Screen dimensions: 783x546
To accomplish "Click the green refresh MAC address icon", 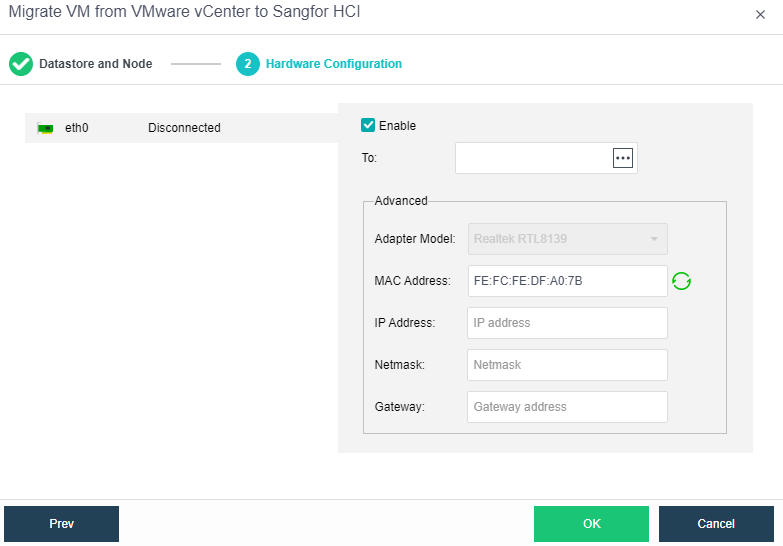I will pos(681,281).
